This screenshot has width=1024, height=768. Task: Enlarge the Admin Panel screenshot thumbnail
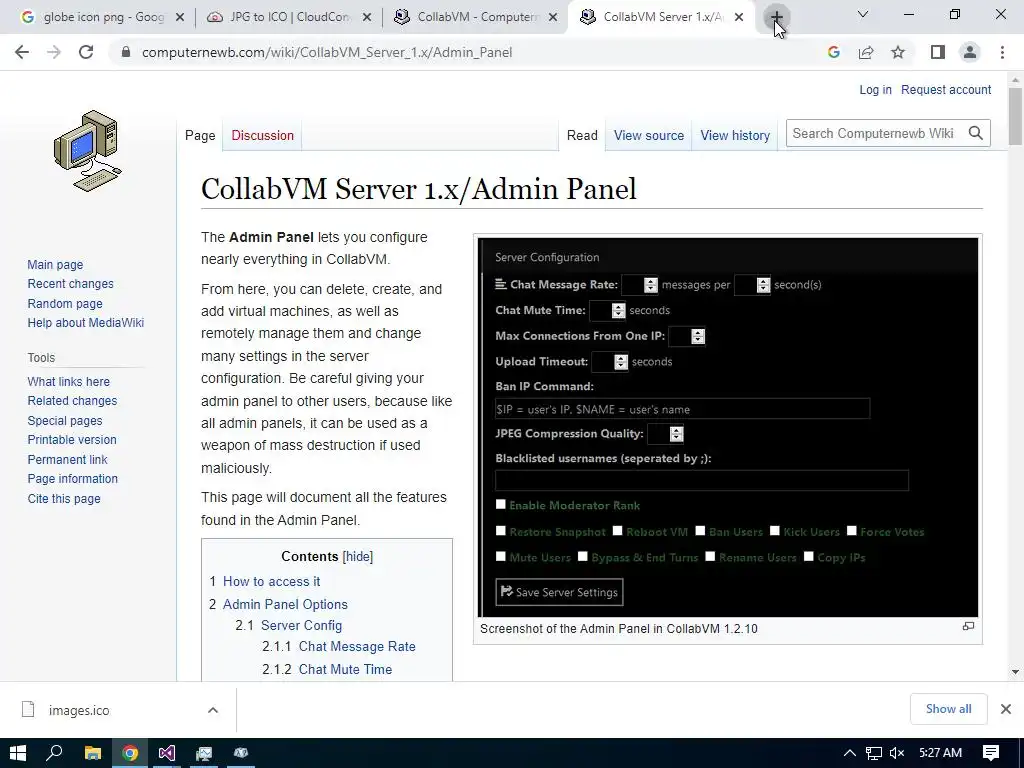(x=968, y=626)
